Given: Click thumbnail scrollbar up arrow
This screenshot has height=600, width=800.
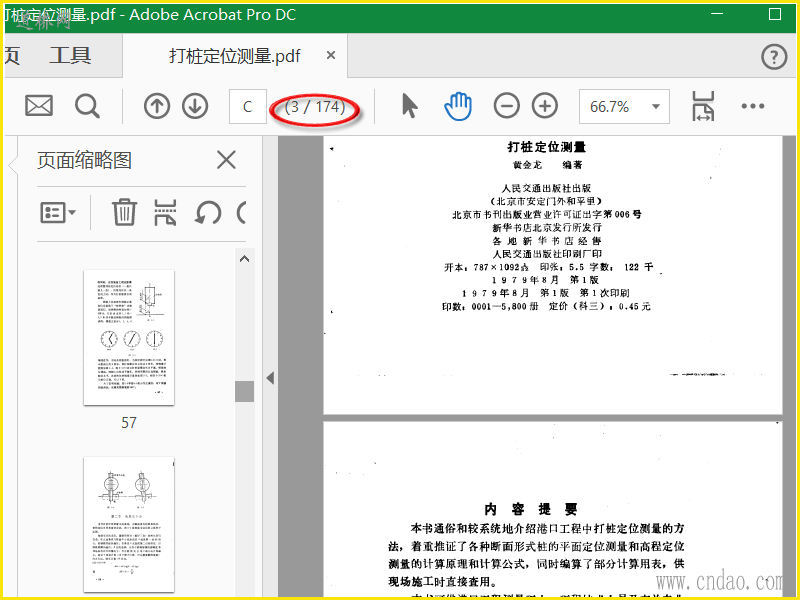Looking at the screenshot, I should [244, 259].
